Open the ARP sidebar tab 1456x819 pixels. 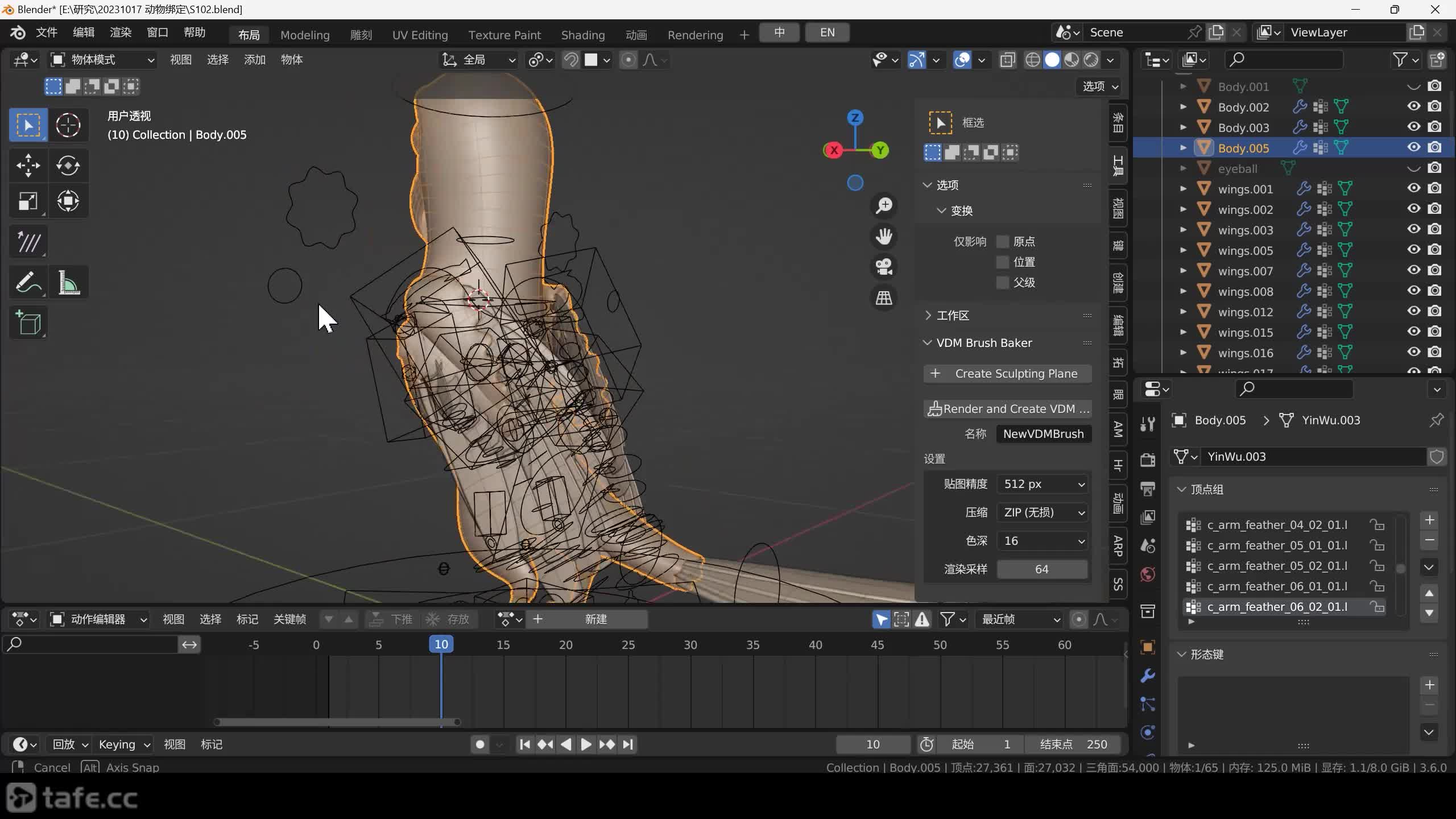(x=1118, y=545)
